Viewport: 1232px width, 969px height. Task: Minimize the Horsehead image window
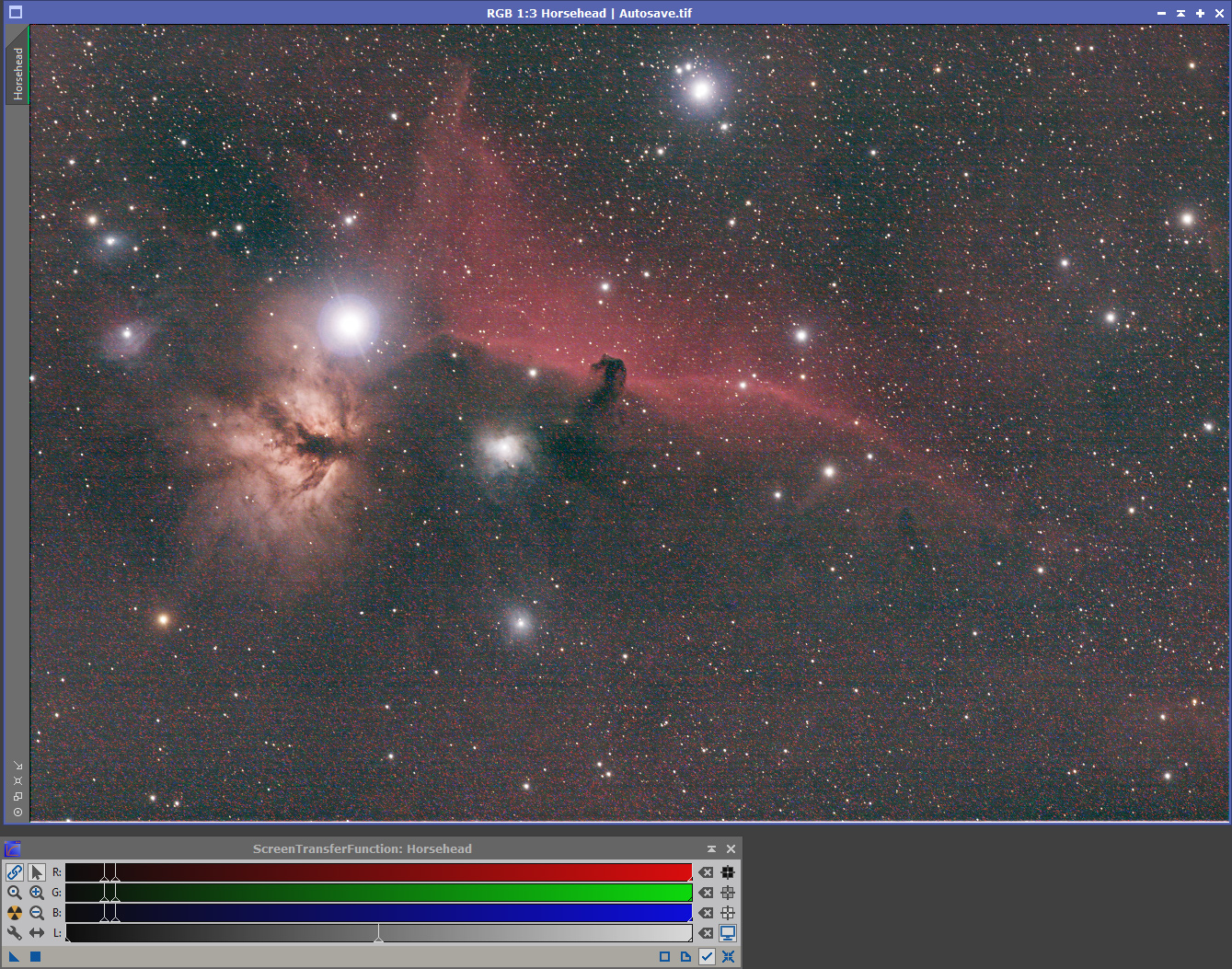coord(1161,13)
